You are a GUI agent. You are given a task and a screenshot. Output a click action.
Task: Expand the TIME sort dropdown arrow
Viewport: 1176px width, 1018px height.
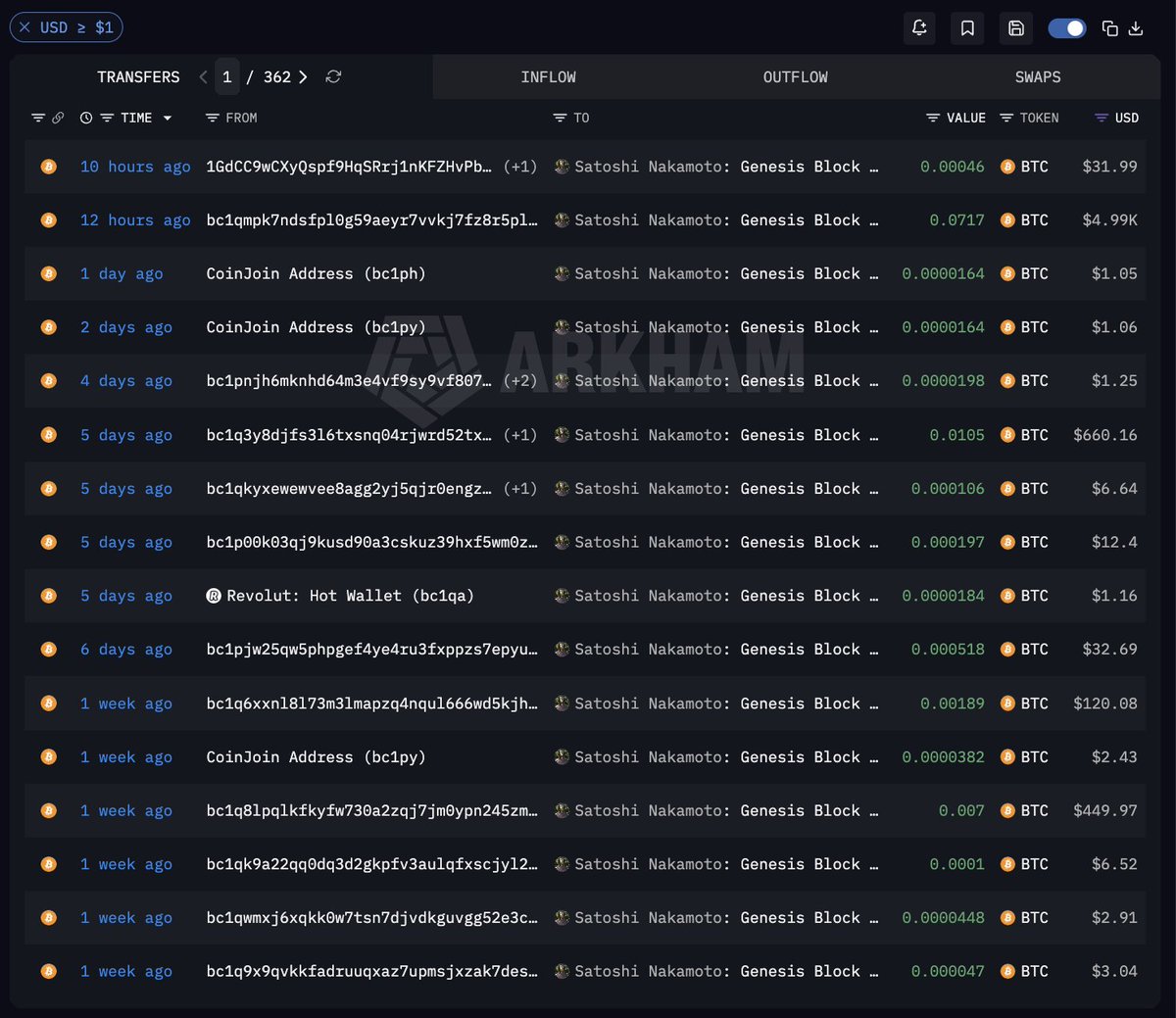tap(168, 119)
